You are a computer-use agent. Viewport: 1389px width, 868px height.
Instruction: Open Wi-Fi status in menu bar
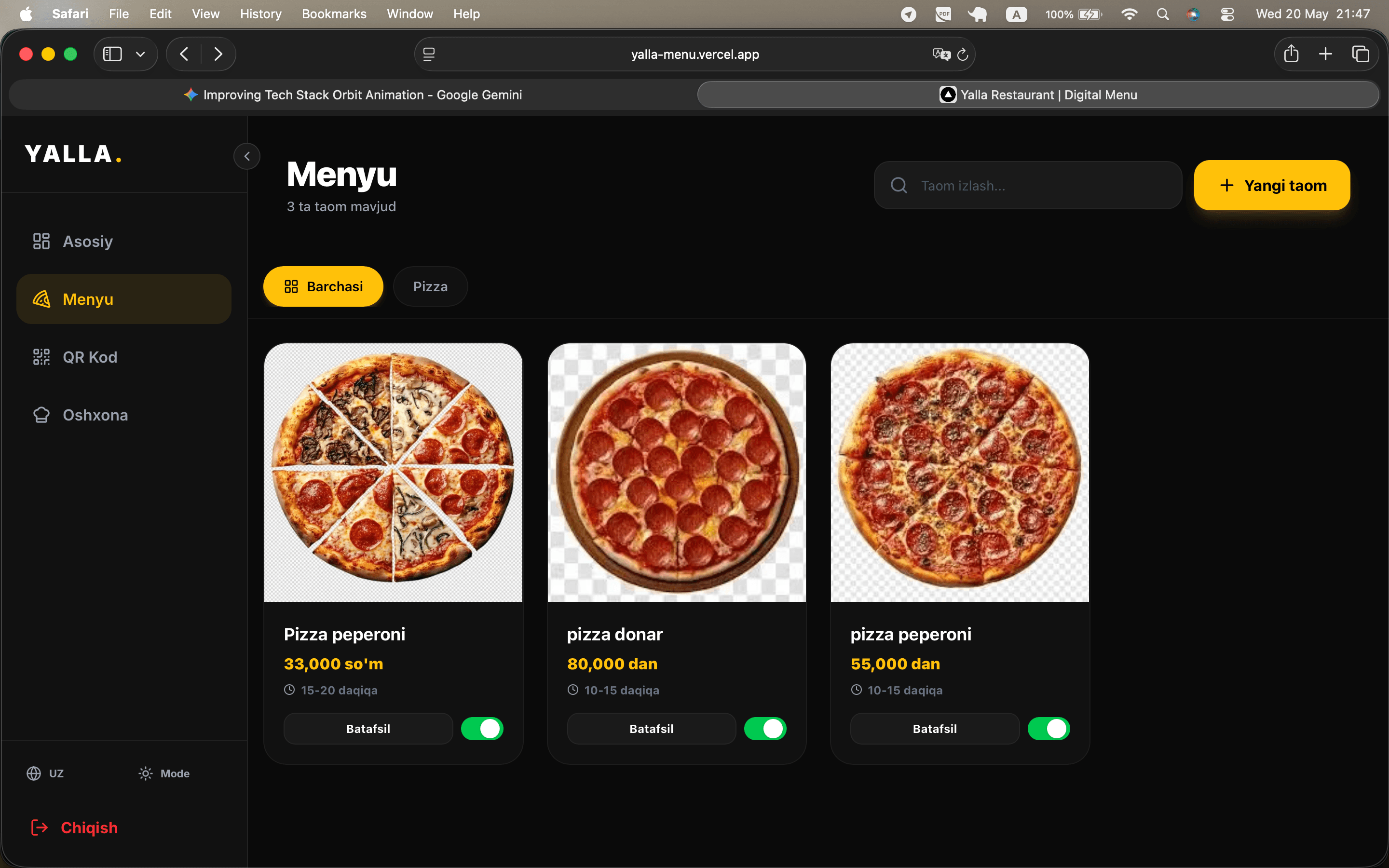[x=1129, y=14]
